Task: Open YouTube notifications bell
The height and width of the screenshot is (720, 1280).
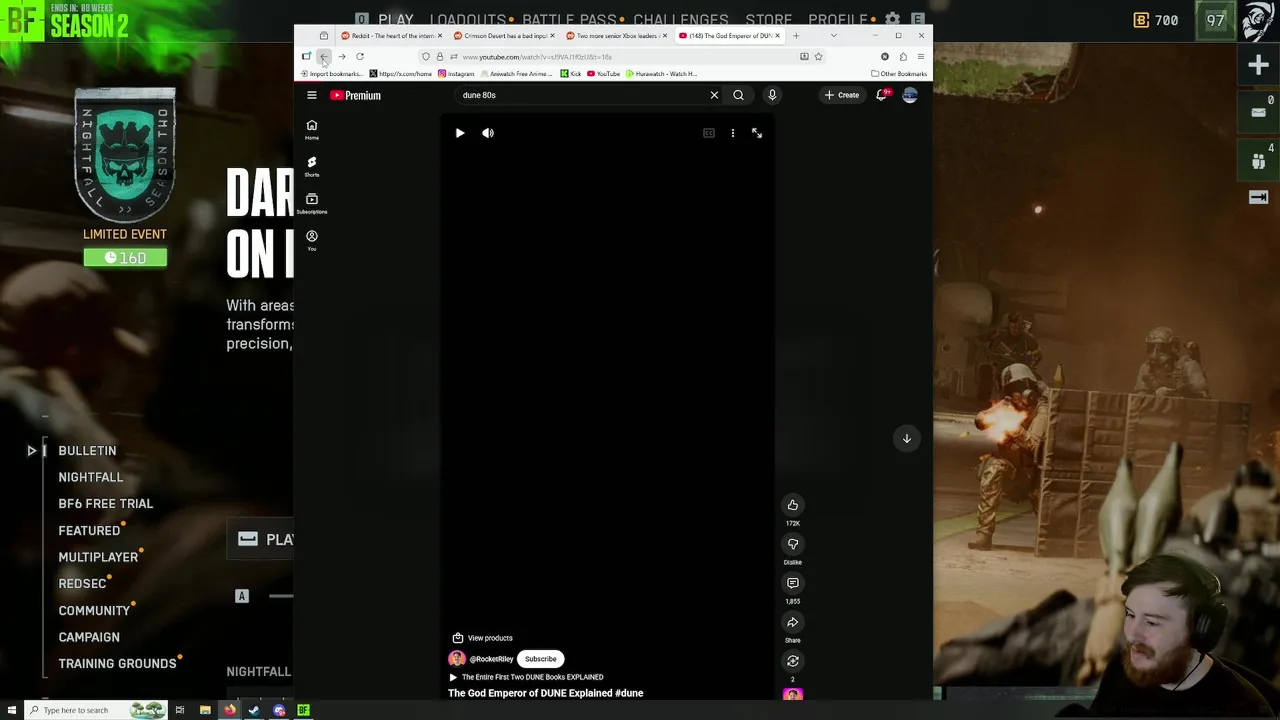Action: (x=882, y=95)
